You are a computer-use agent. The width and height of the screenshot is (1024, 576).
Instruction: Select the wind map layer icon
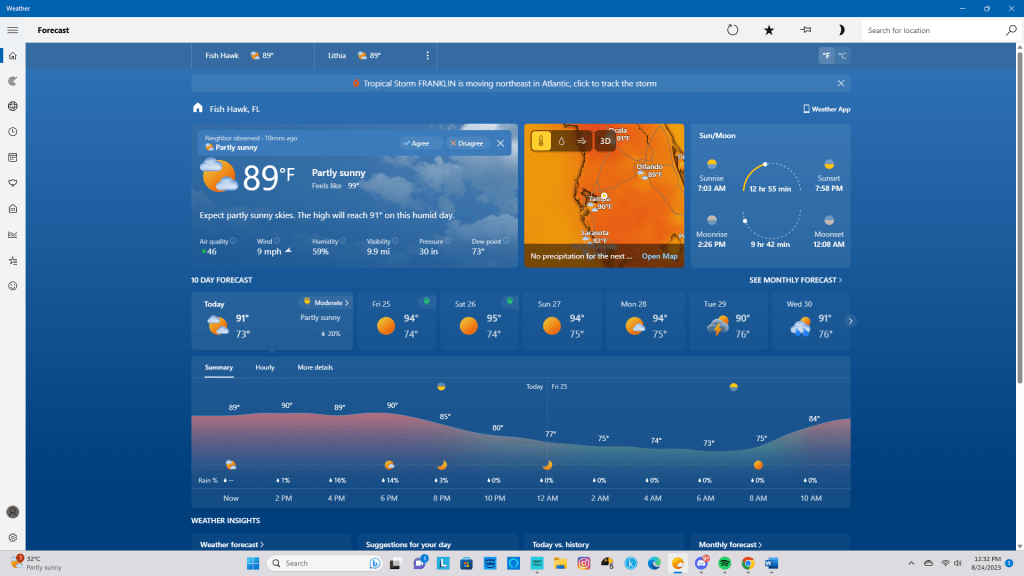pyautogui.click(x=582, y=141)
